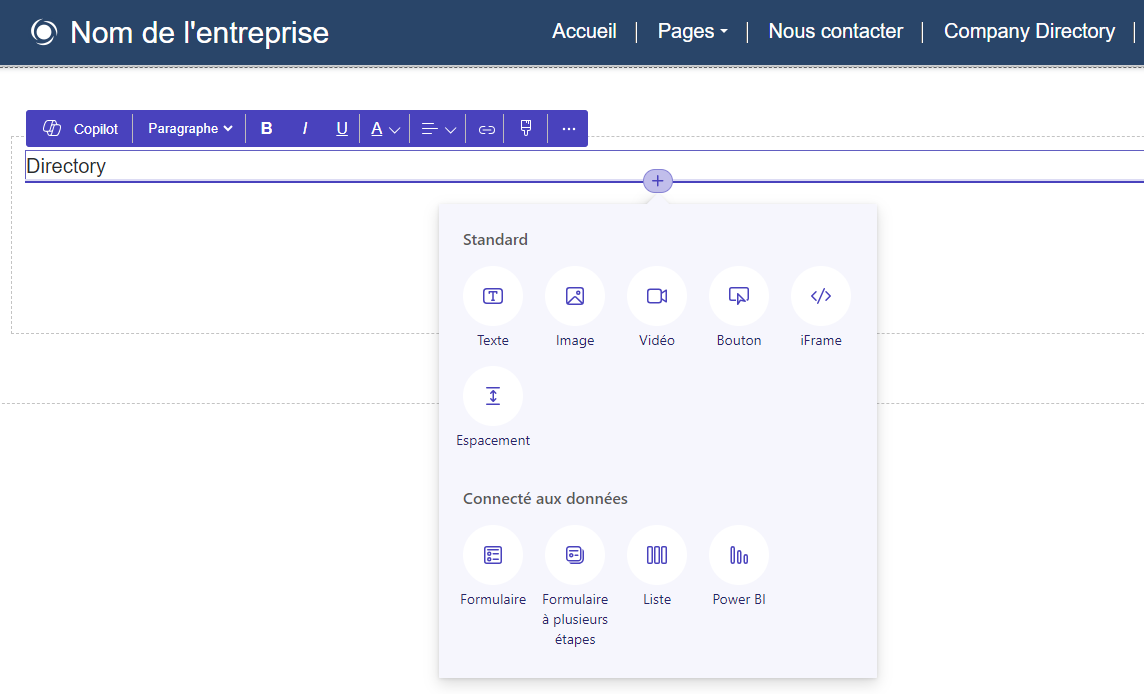Viewport: 1144px width, 694px height.
Task: Add a Power BI component
Action: coord(738,555)
